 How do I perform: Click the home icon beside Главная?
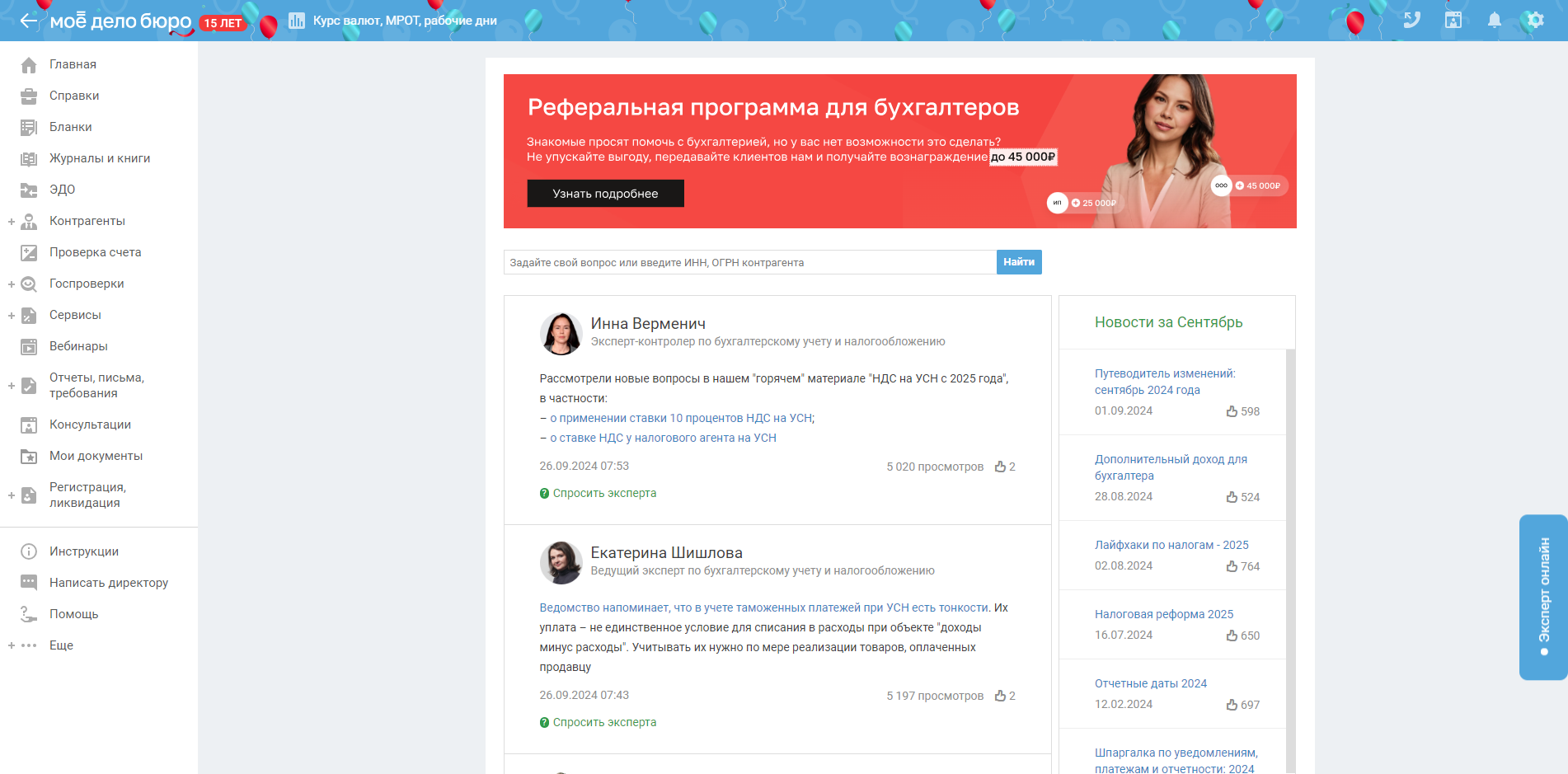click(29, 64)
